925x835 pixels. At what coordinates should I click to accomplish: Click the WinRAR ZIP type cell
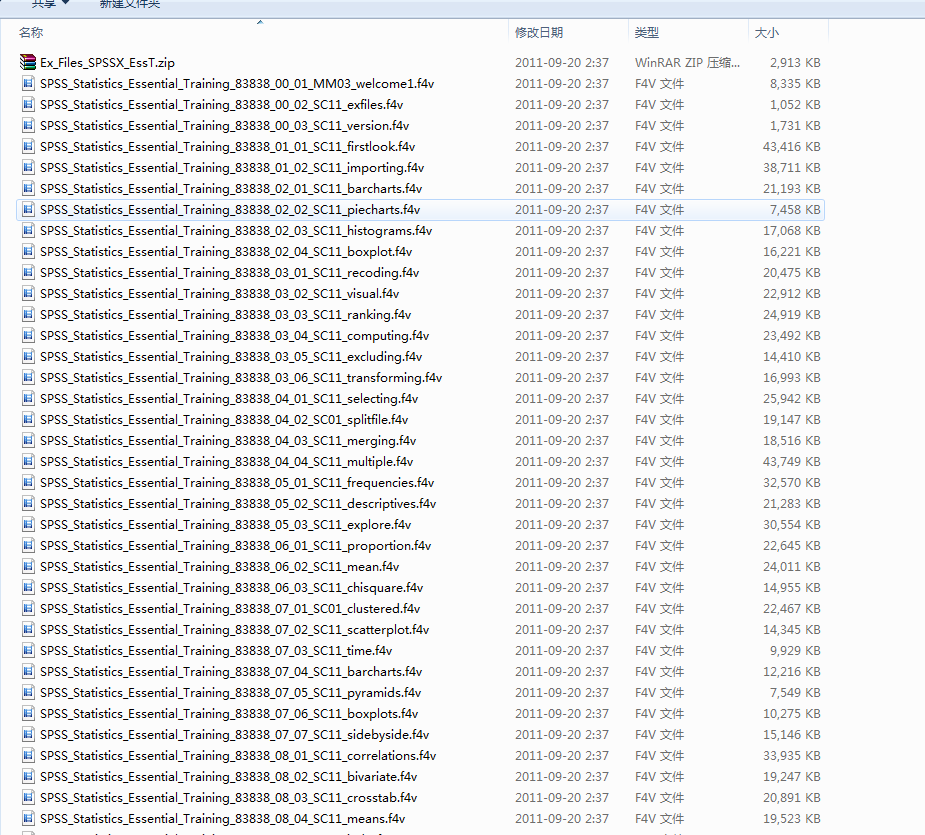pos(687,63)
